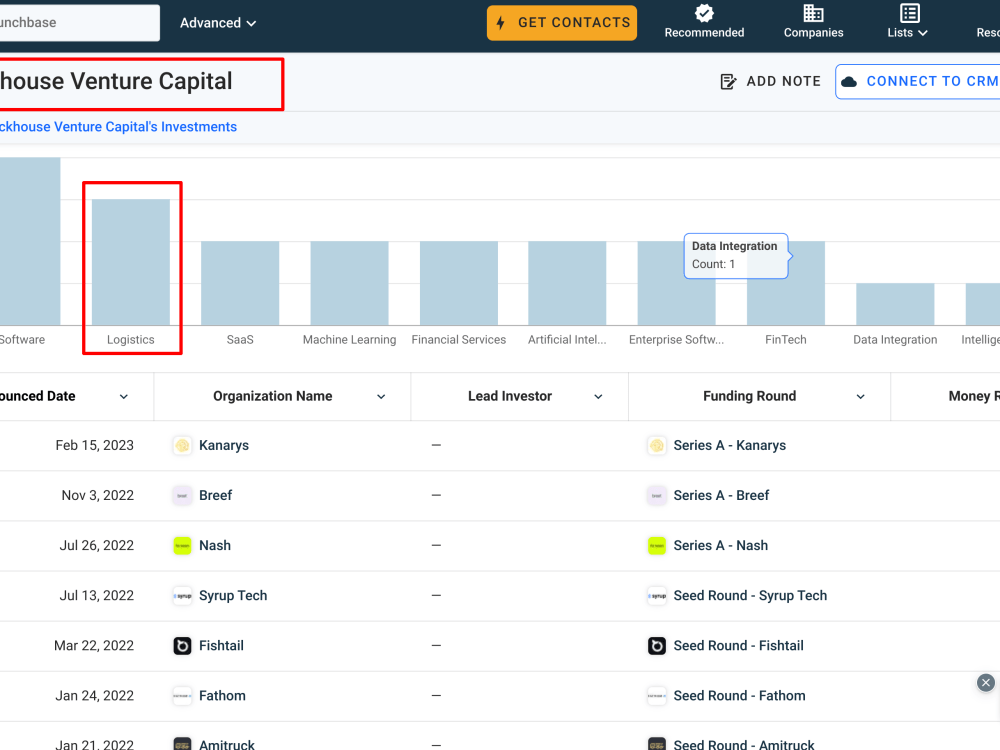Click the Breef company logo

182,495
